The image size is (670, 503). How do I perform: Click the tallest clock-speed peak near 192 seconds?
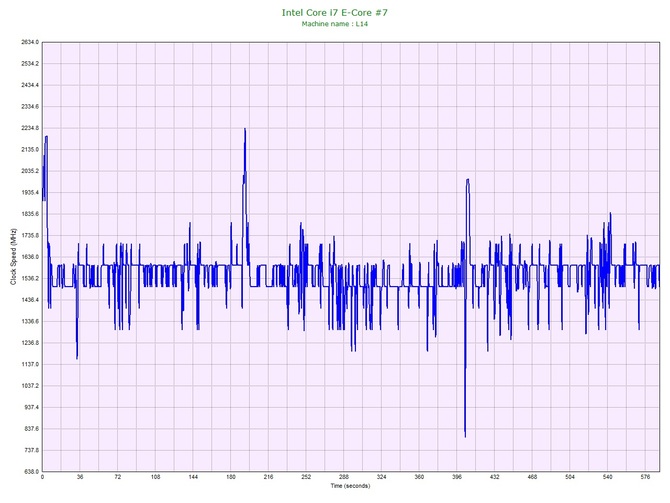pyautogui.click(x=245, y=129)
